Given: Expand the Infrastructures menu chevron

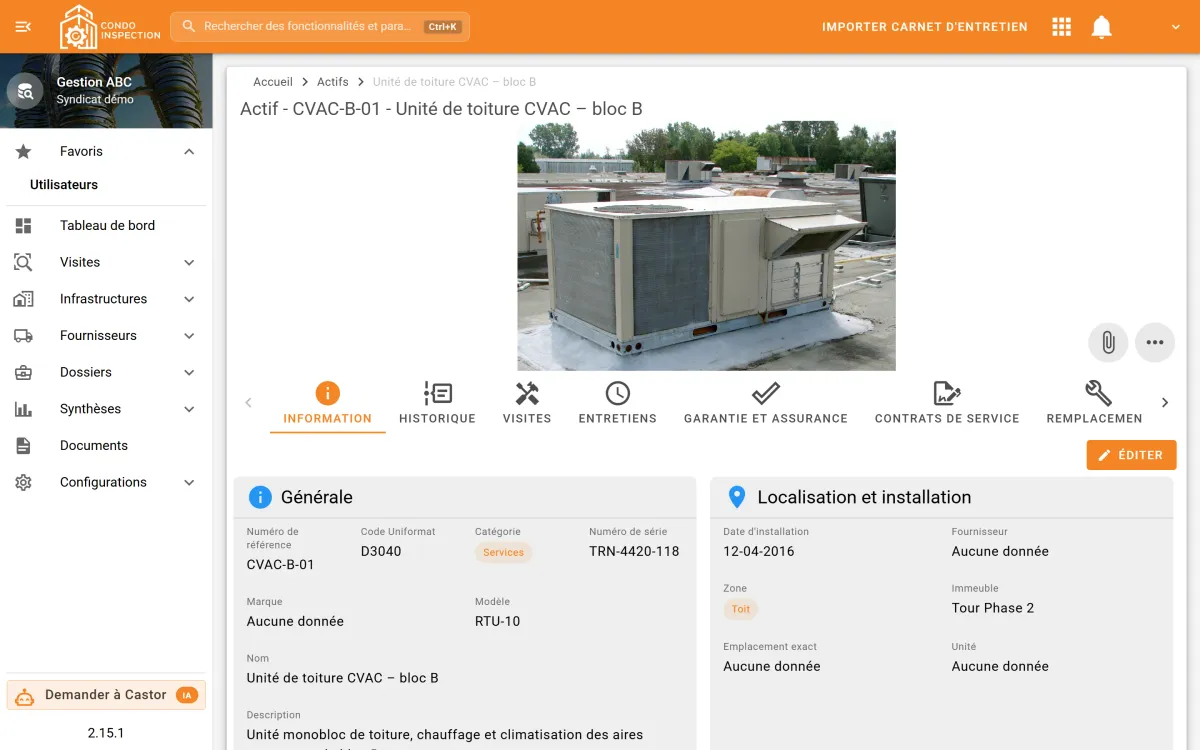Looking at the screenshot, I should (189, 299).
